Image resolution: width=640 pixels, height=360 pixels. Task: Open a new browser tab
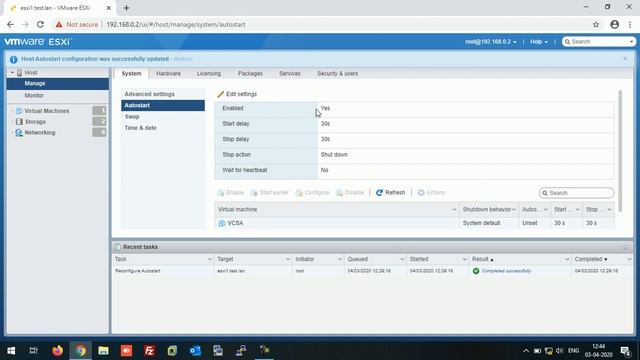(x=127, y=8)
